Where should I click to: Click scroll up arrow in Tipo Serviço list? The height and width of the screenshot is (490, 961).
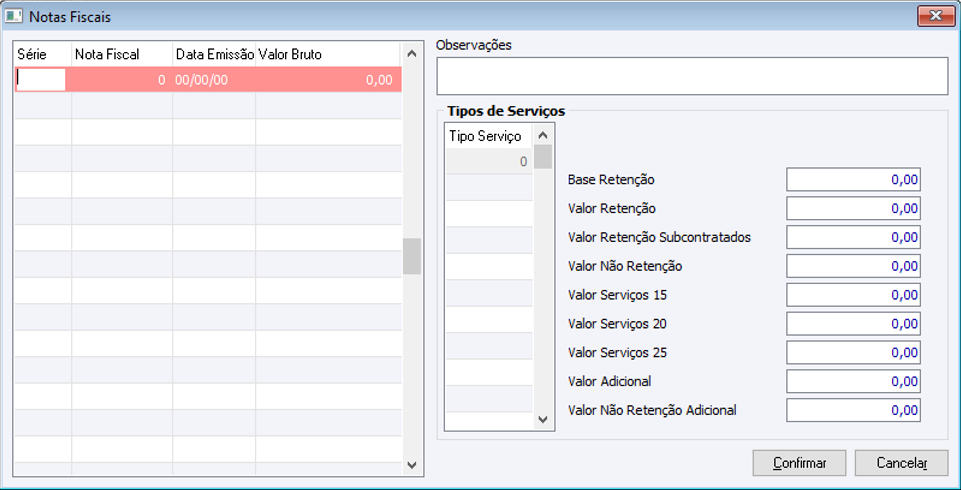point(543,135)
